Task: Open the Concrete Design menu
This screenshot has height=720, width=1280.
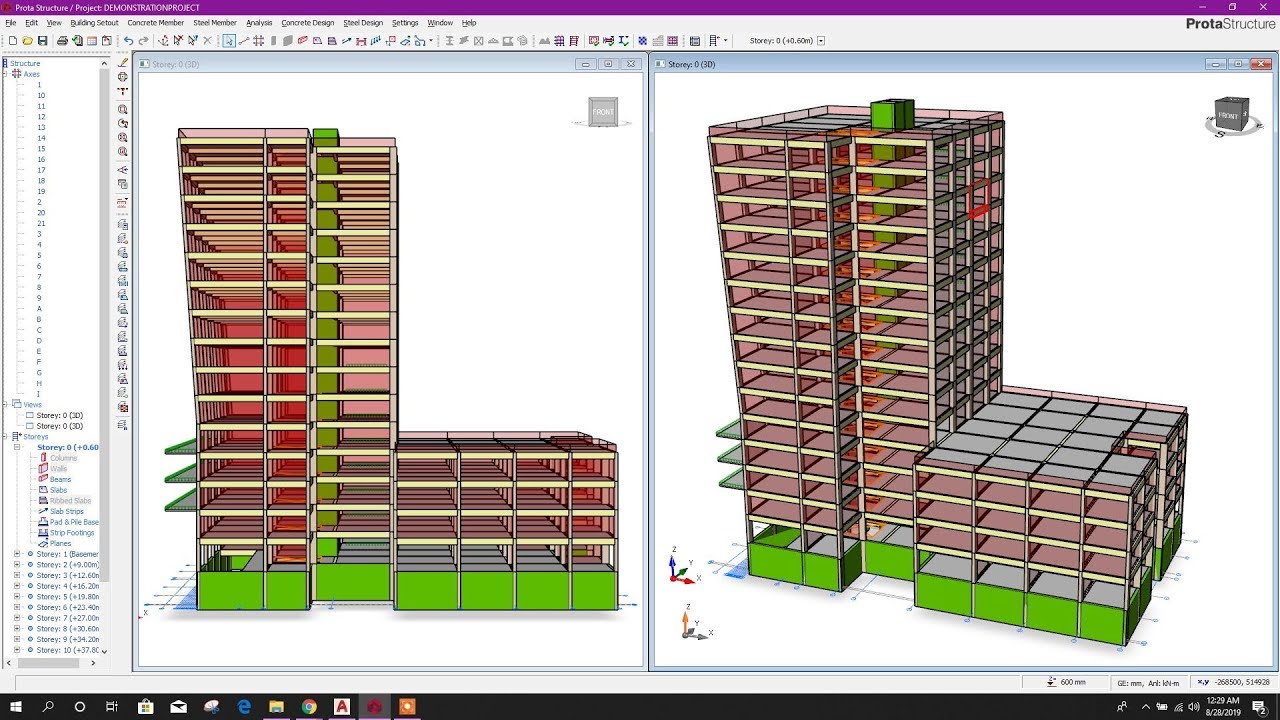Action: (306, 22)
